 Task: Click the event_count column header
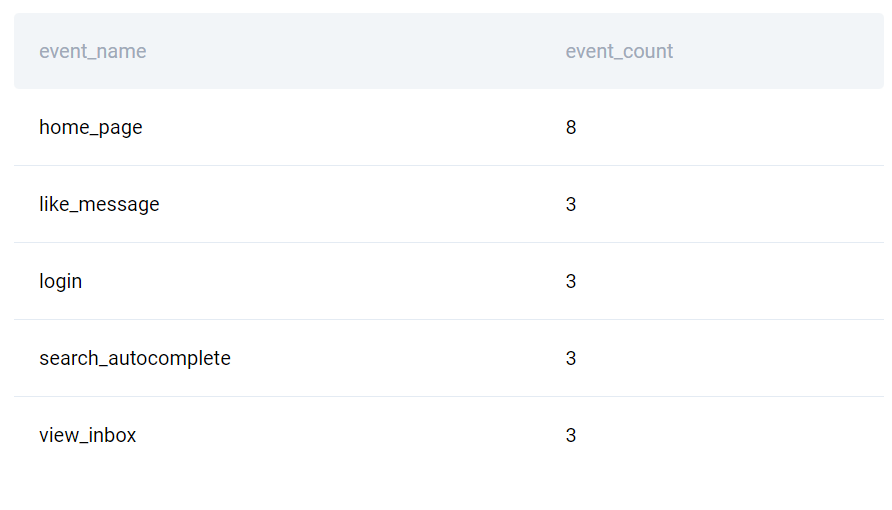click(619, 51)
